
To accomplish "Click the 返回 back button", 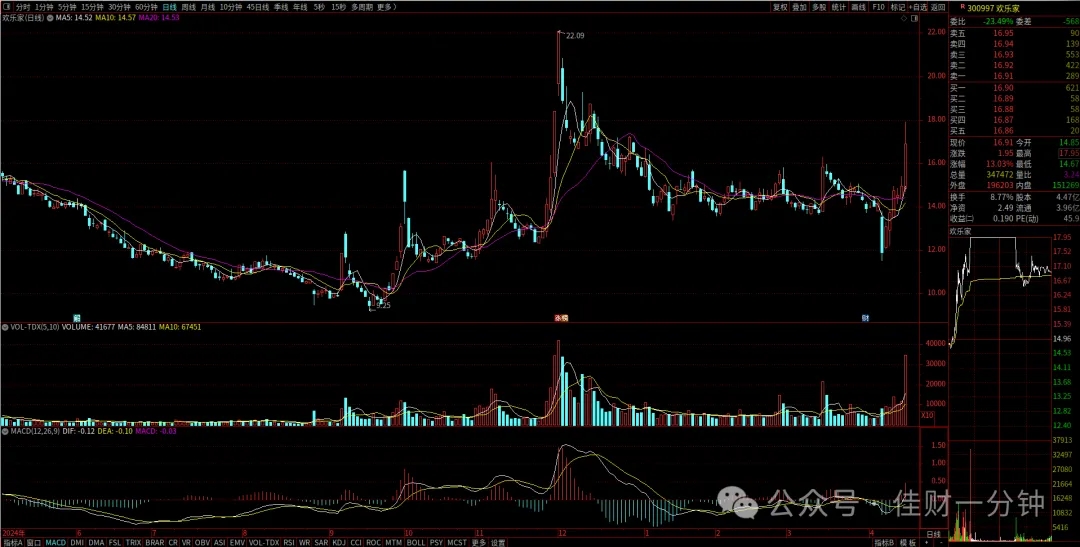I will pyautogui.click(x=938, y=7).
